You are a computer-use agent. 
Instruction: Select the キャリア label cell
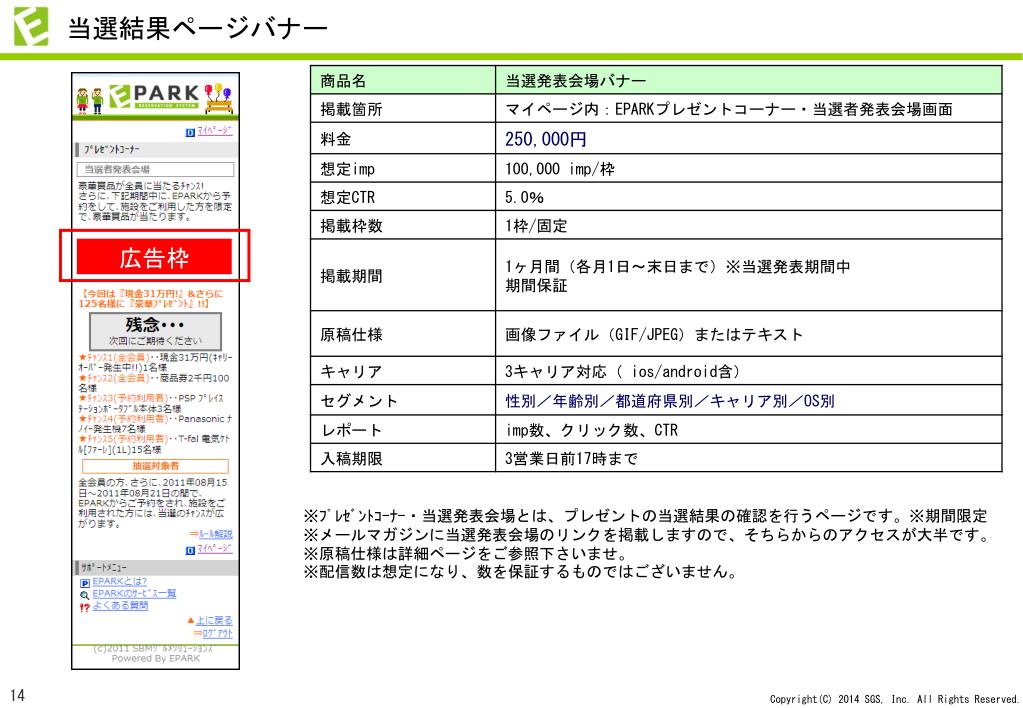pyautogui.click(x=403, y=371)
